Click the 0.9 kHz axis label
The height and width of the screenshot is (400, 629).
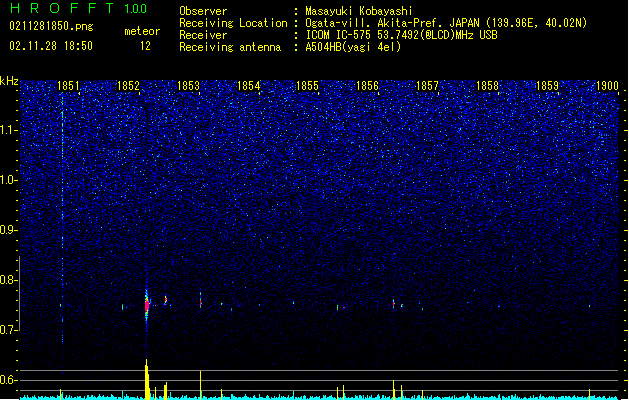pos(8,230)
